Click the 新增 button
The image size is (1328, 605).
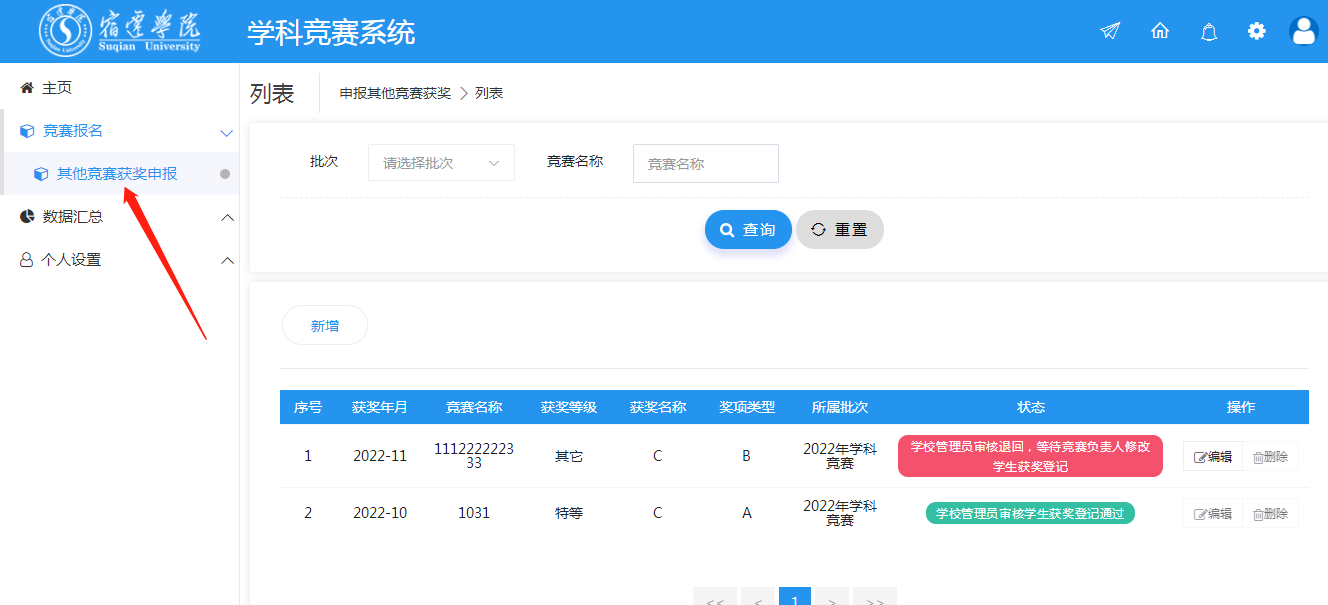point(325,326)
